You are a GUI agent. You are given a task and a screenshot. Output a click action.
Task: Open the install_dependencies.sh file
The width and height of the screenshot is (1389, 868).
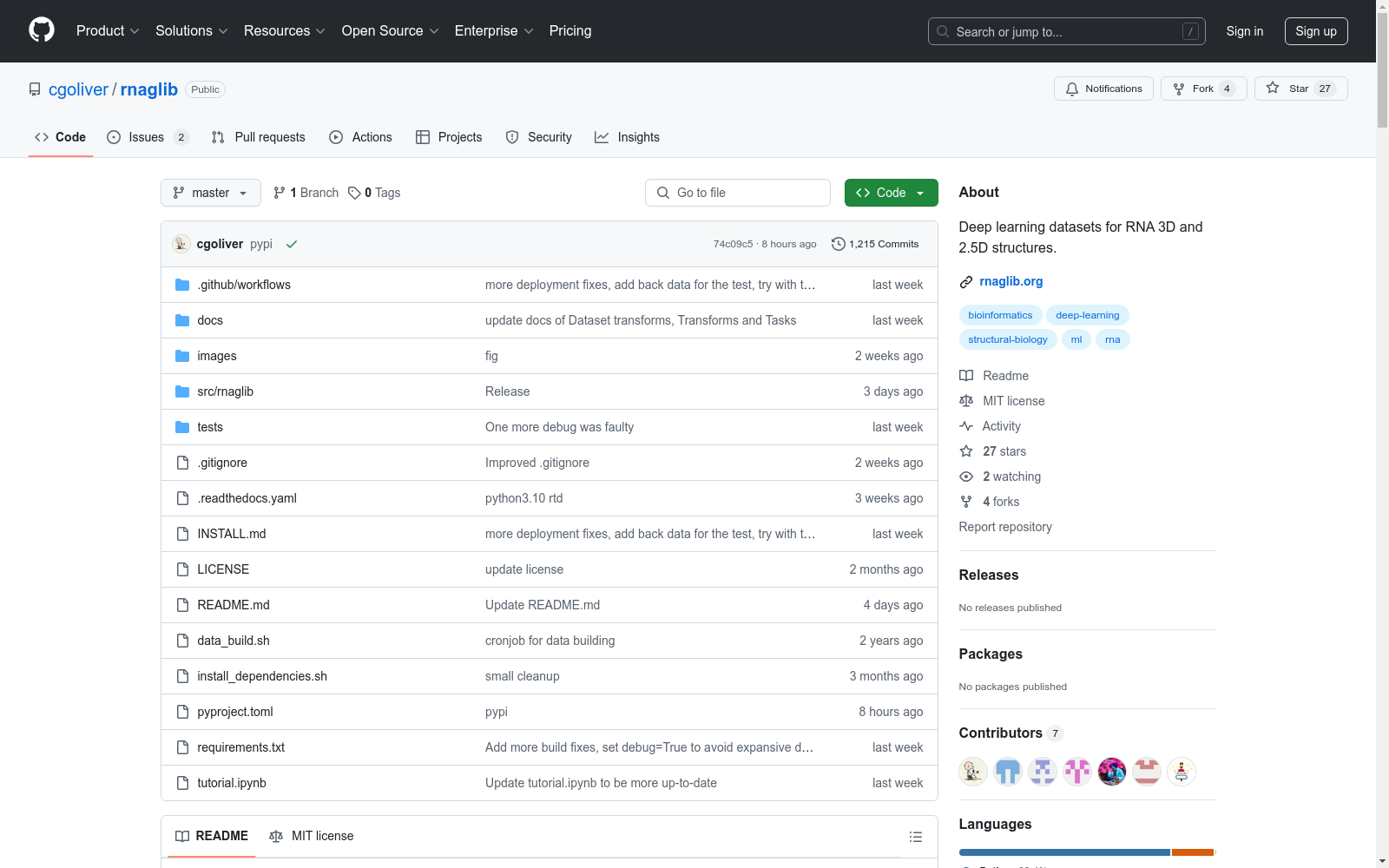pos(262,676)
